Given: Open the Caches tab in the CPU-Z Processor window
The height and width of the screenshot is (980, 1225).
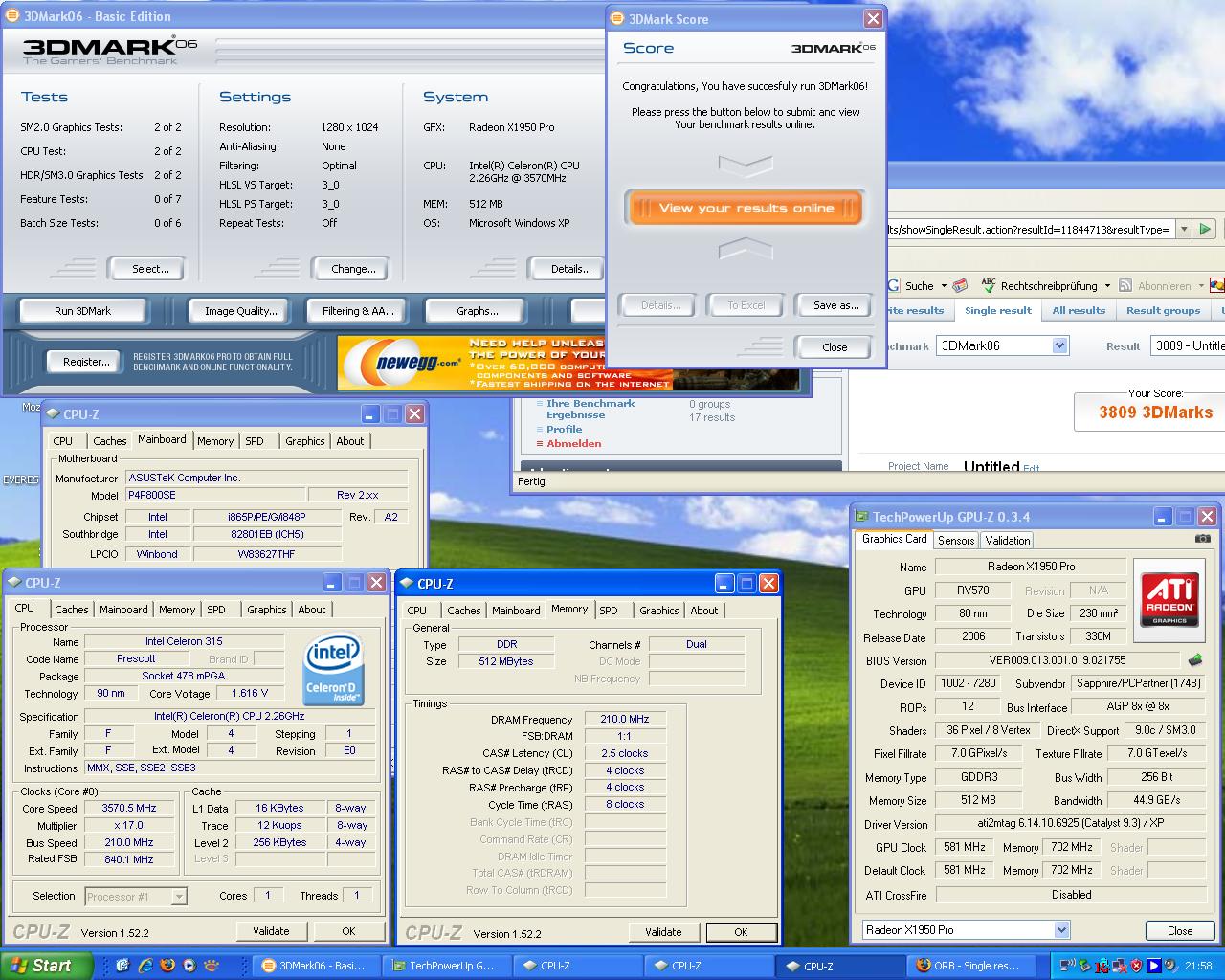Looking at the screenshot, I should 71,610.
